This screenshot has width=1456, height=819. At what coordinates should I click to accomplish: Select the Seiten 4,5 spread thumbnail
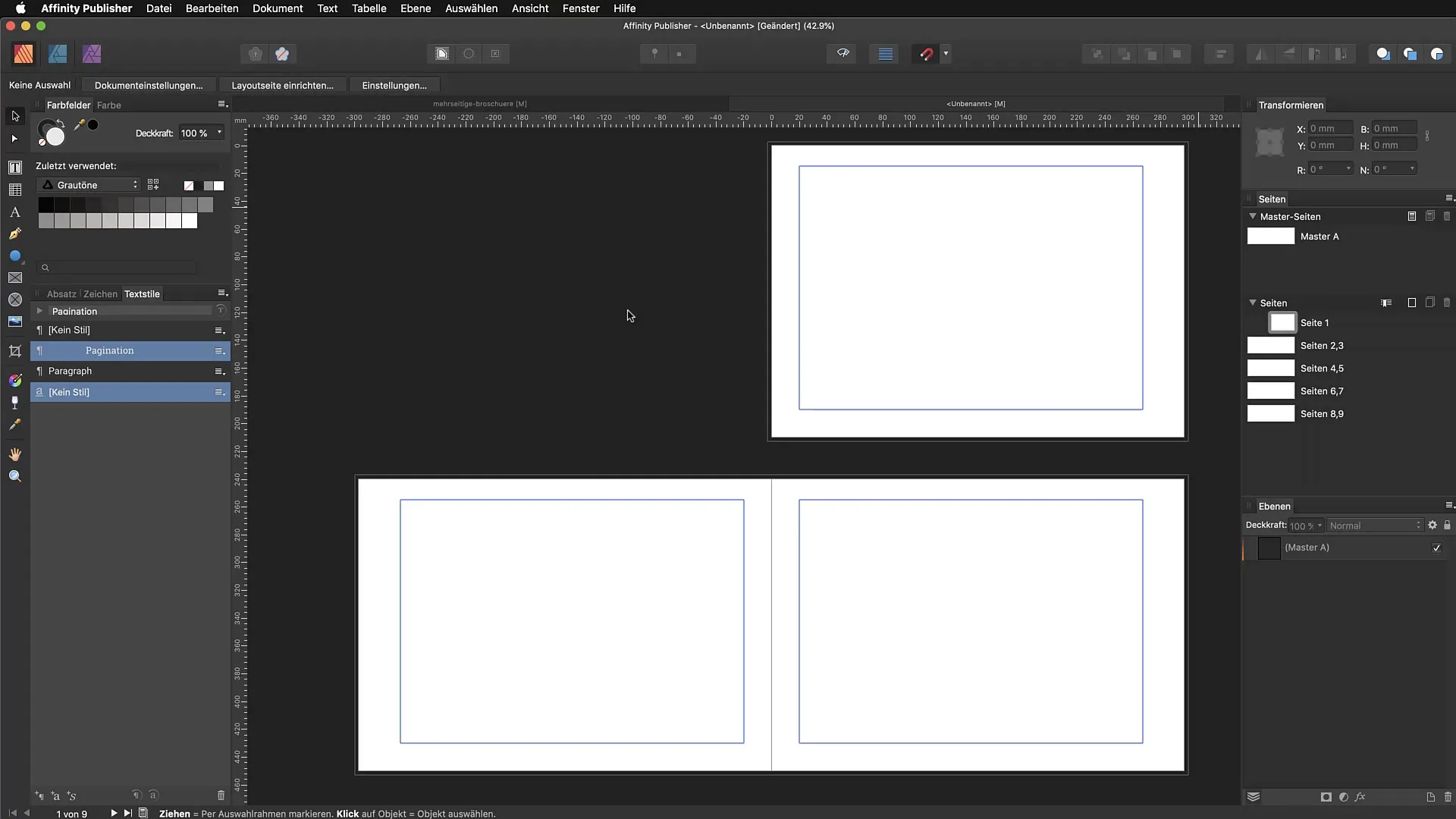(1271, 368)
